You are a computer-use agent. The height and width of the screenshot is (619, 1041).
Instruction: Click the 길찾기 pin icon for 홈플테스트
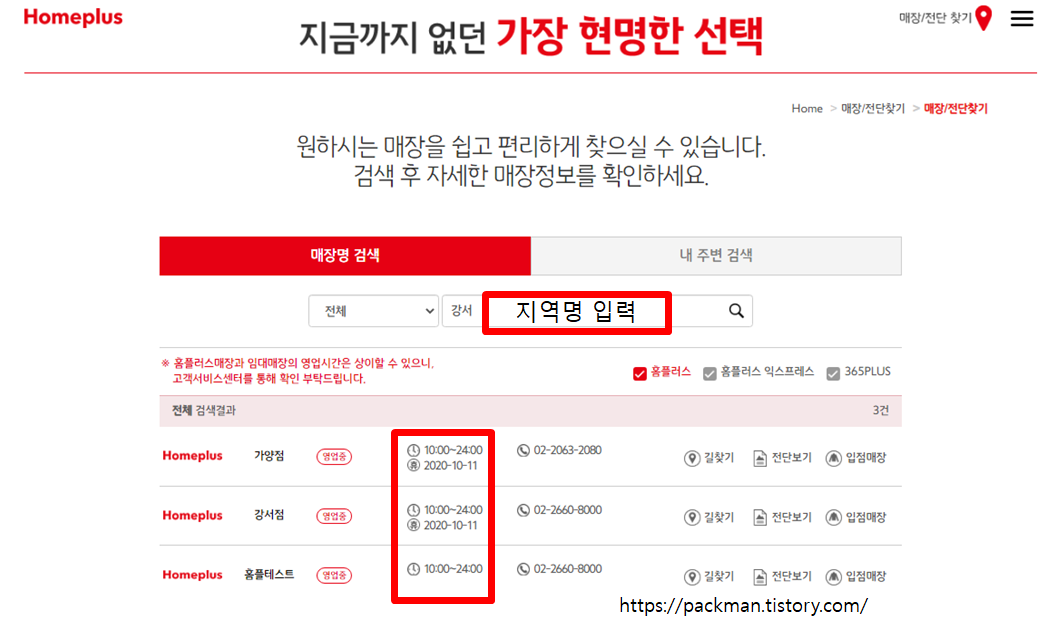click(x=692, y=576)
